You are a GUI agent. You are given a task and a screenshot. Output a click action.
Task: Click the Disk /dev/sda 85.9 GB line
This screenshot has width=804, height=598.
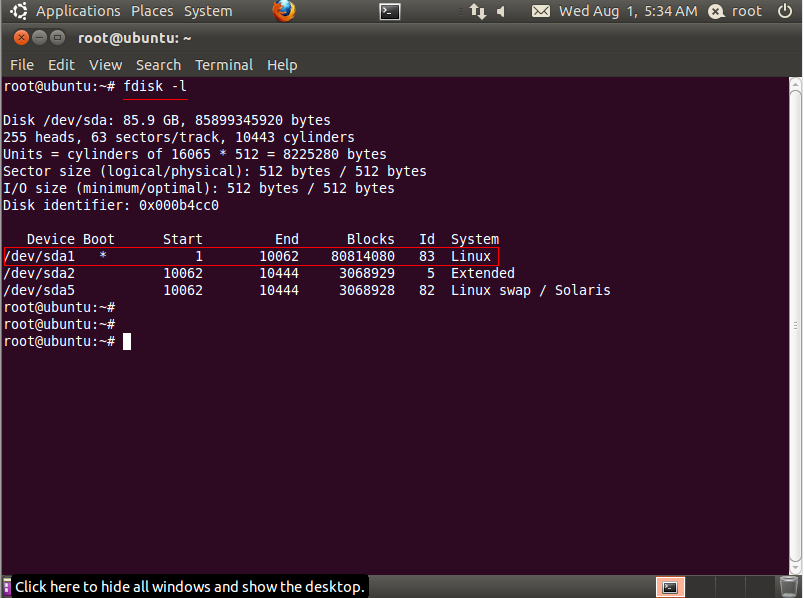(x=167, y=121)
